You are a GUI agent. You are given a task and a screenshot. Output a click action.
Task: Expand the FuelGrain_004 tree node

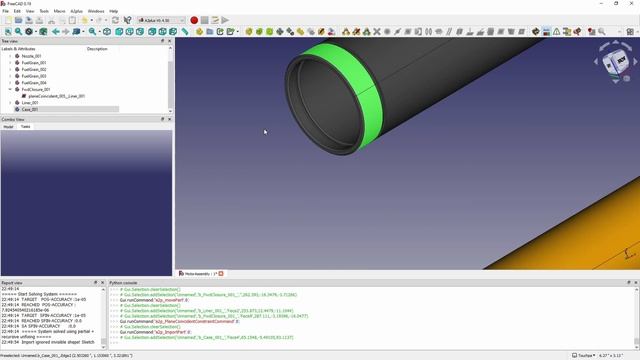pos(10,82)
